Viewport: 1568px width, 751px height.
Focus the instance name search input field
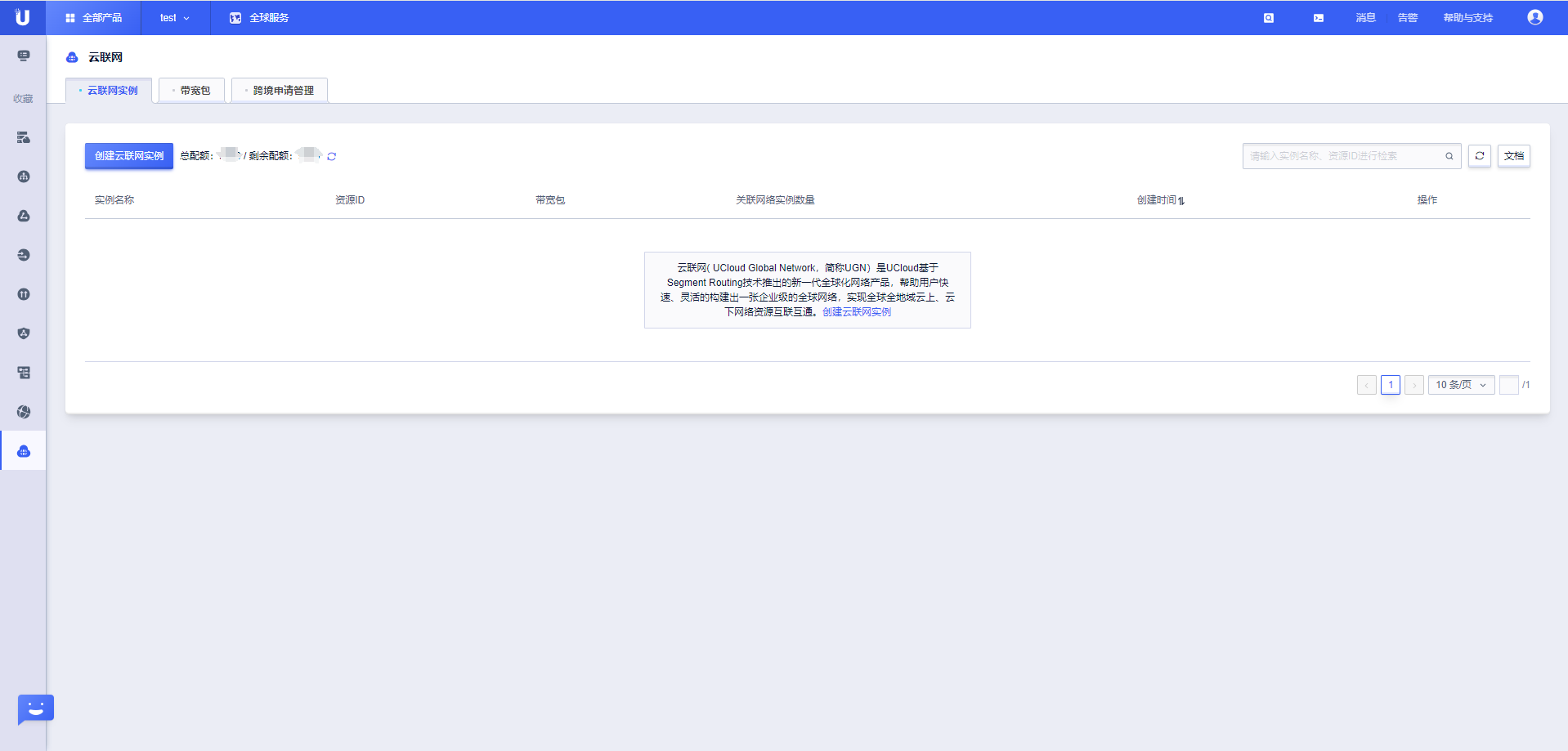(x=1341, y=156)
